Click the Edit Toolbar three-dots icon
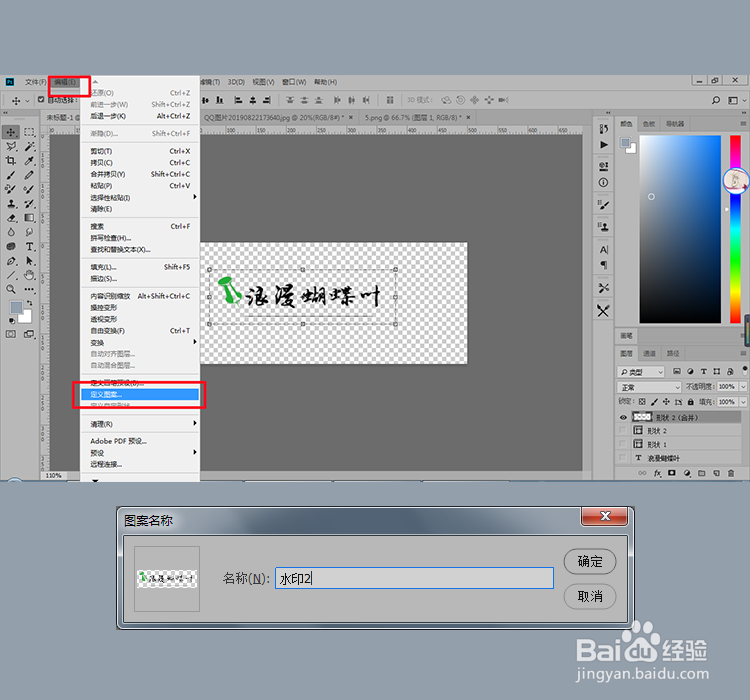Image resolution: width=750 pixels, height=700 pixels. point(29,289)
